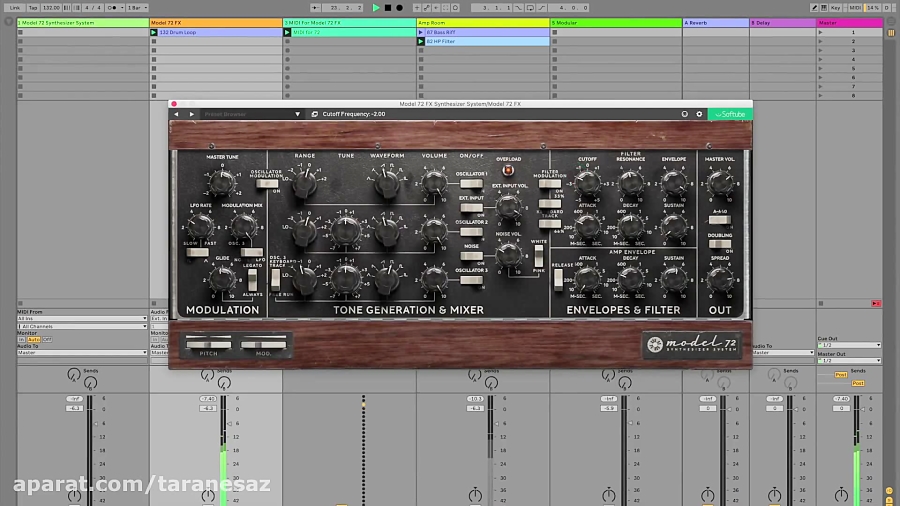Toggle the Key map mode button
Image resolution: width=900 pixels, height=506 pixels.
[836, 8]
